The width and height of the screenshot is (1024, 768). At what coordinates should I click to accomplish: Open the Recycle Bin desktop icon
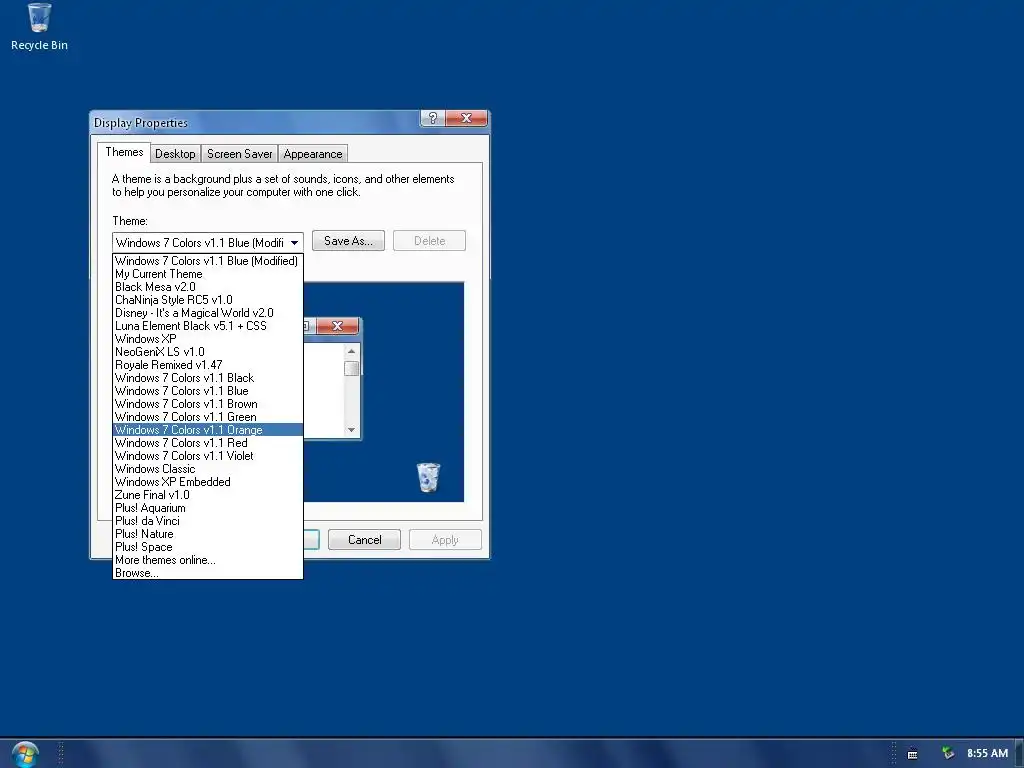coord(39,27)
